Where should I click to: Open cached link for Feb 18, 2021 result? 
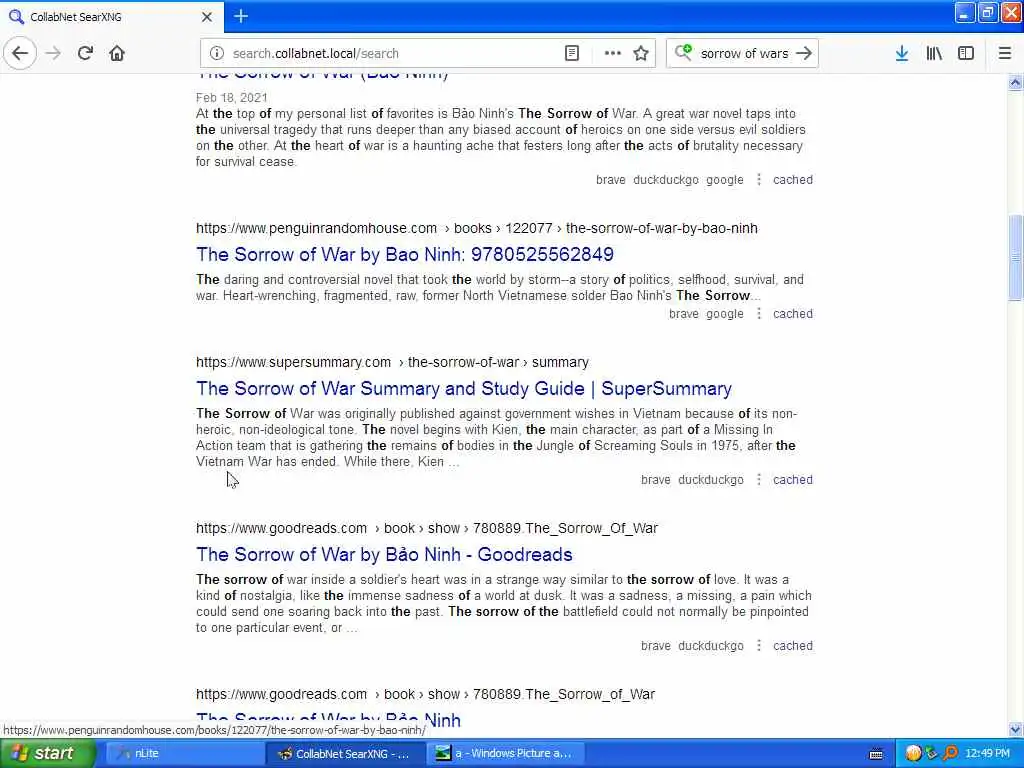pyautogui.click(x=793, y=180)
